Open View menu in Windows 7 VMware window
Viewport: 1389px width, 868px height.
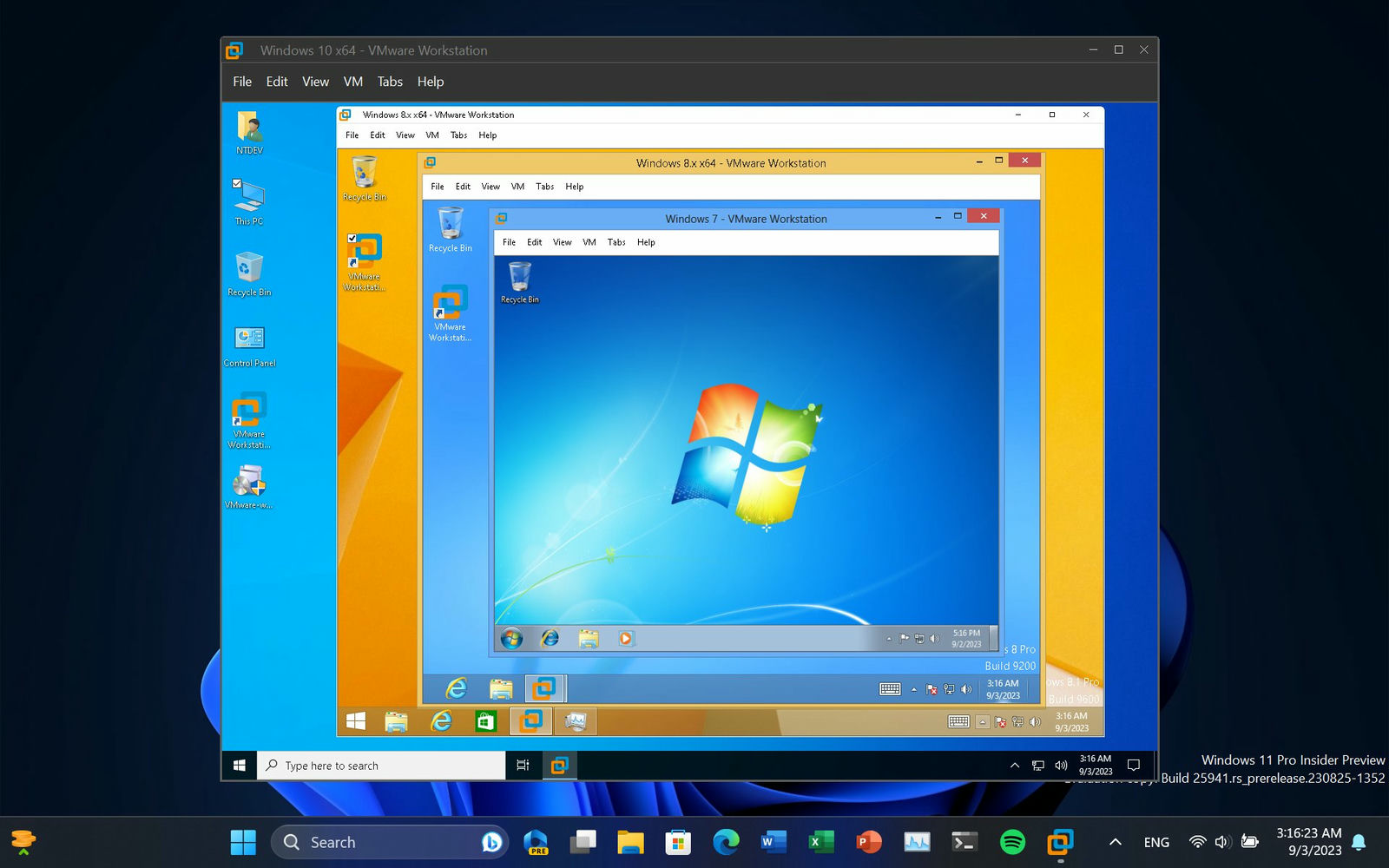click(563, 242)
